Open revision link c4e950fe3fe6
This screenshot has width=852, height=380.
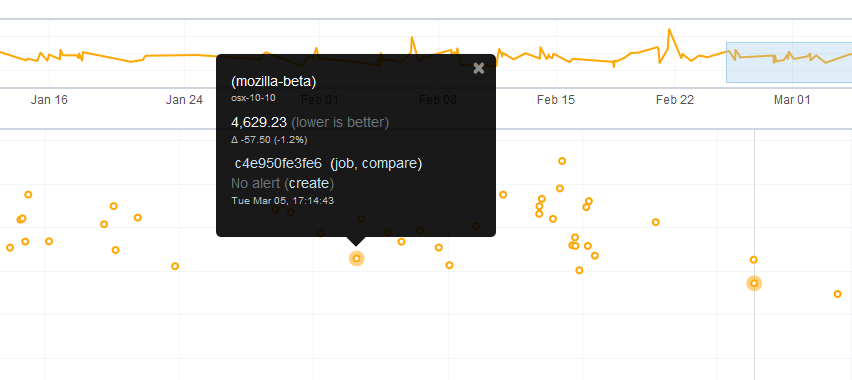(x=278, y=163)
